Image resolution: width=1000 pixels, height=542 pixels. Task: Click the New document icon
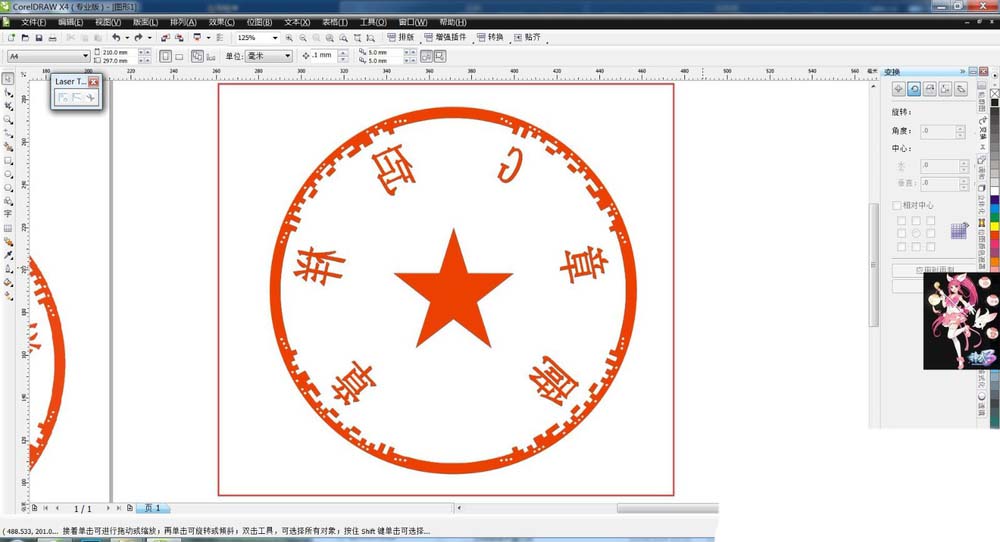(x=11, y=38)
